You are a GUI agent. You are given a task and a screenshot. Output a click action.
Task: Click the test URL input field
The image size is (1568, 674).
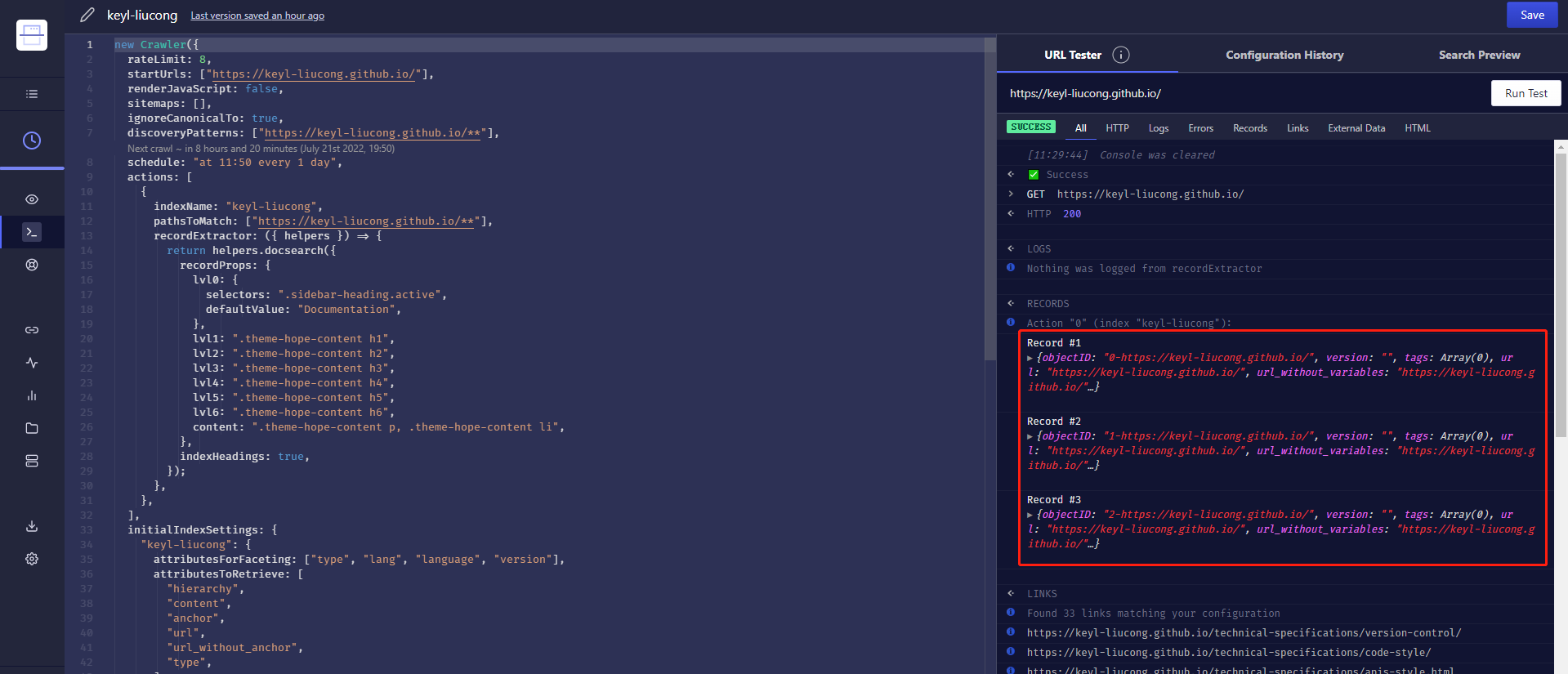(x=1244, y=93)
